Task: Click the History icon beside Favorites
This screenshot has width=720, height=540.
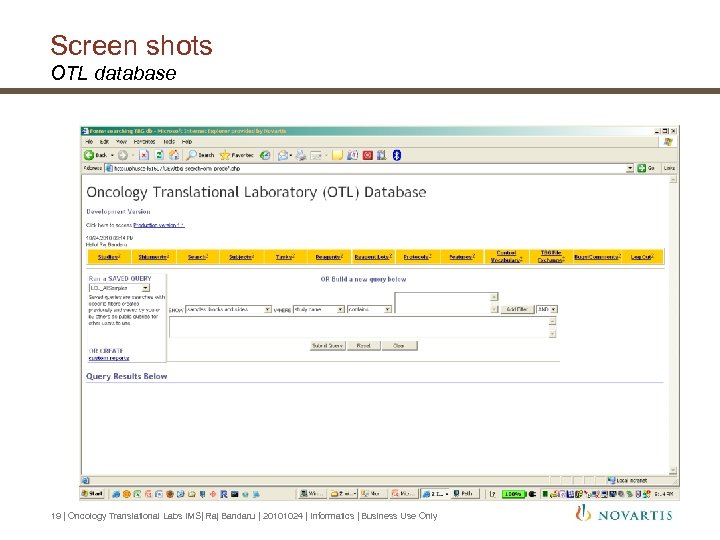Action: [265, 155]
